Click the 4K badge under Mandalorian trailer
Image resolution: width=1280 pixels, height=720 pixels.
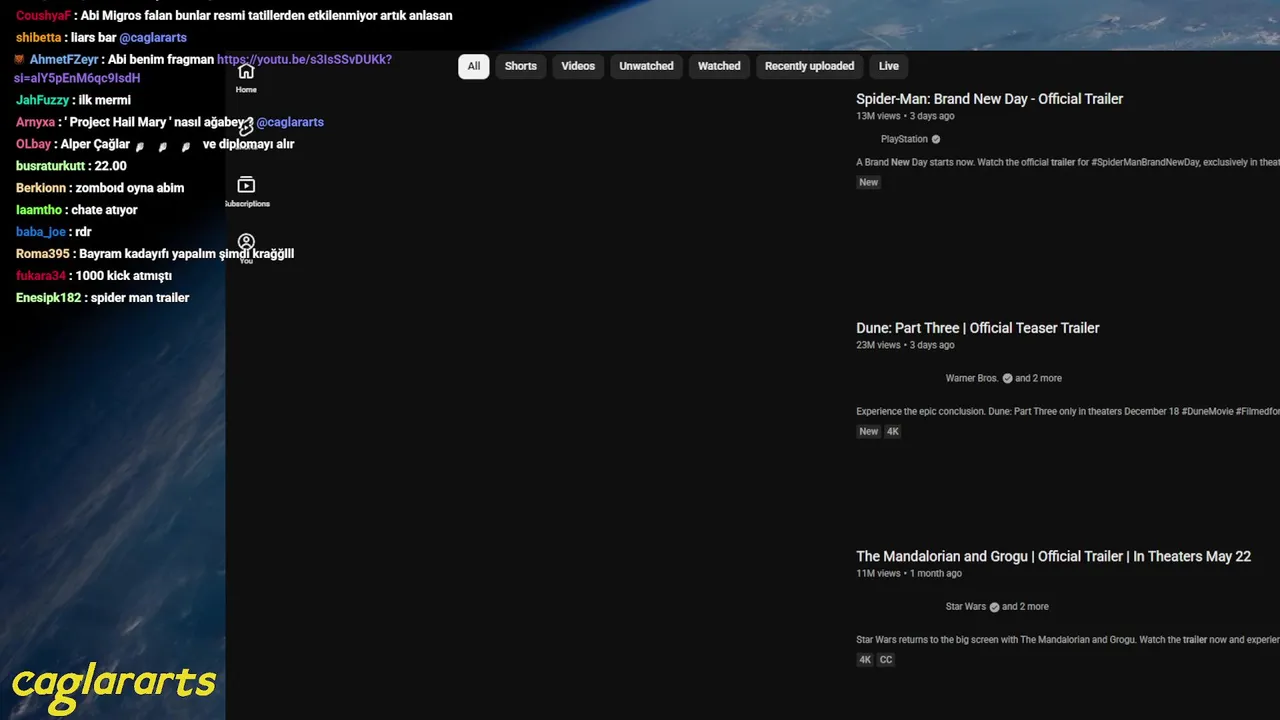pyautogui.click(x=865, y=660)
